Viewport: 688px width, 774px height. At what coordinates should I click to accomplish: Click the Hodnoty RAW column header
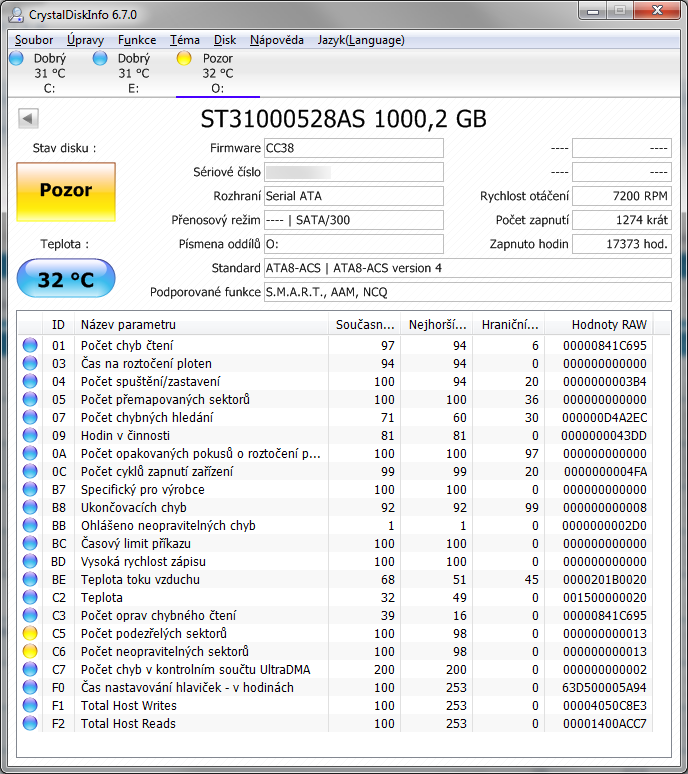(x=599, y=324)
